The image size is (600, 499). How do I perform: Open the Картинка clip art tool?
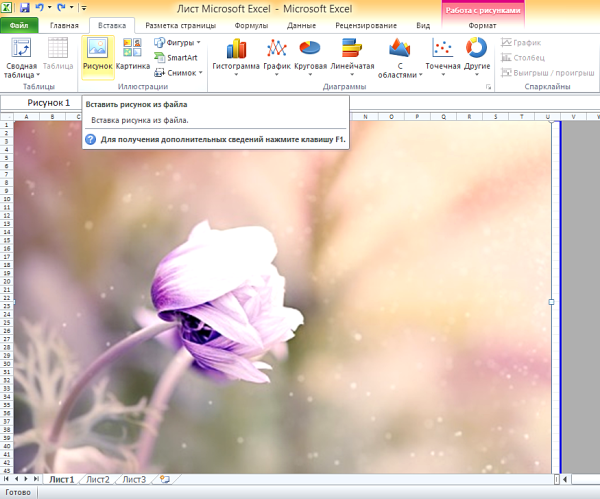coord(132,55)
